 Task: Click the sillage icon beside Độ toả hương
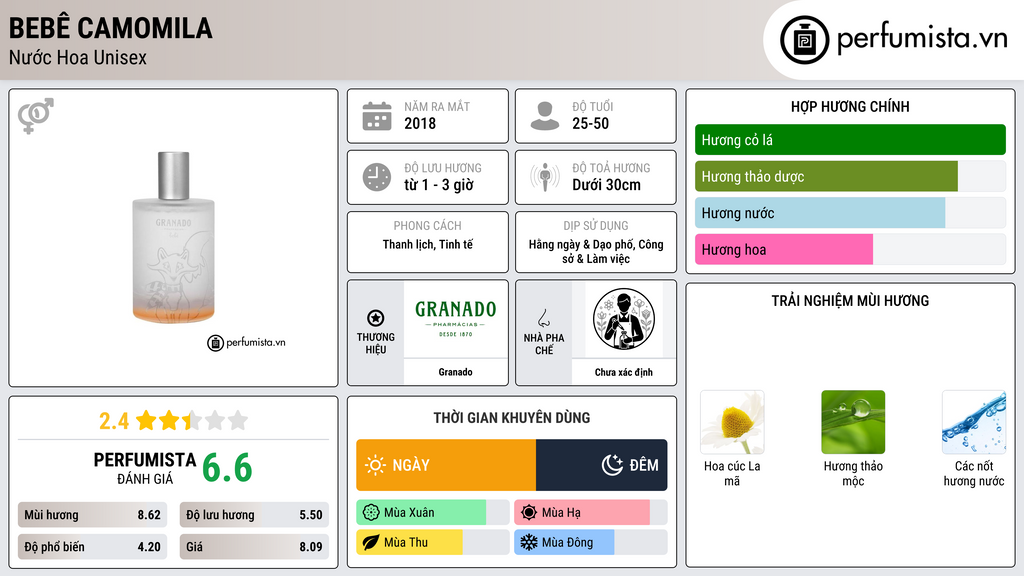pyautogui.click(x=545, y=177)
